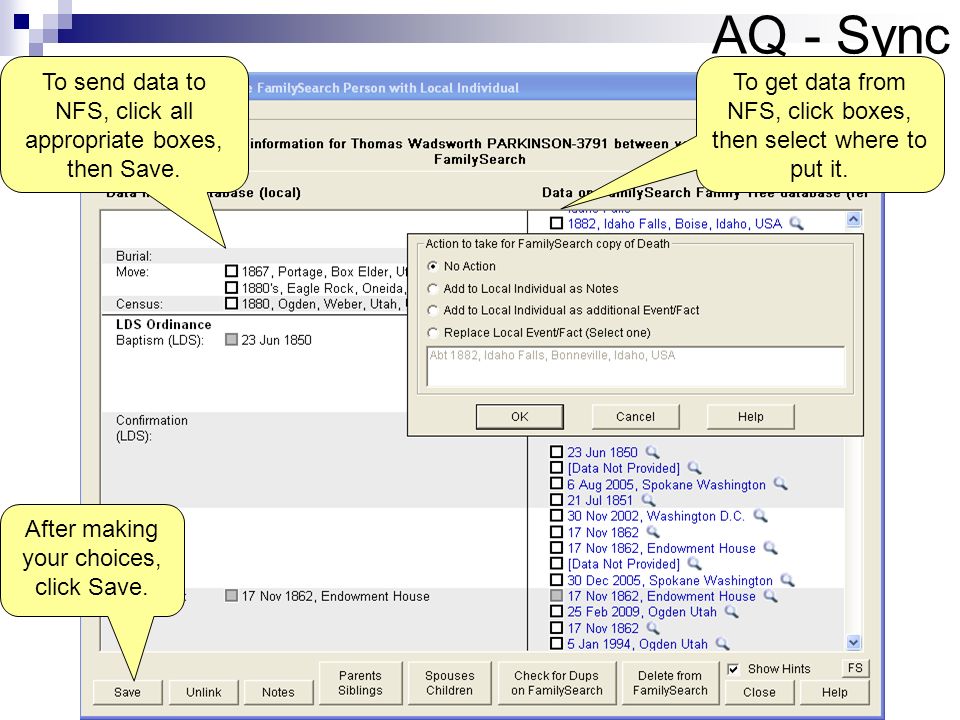The width and height of the screenshot is (960, 720).
Task: Select the No Action radio option
Action: point(433,266)
